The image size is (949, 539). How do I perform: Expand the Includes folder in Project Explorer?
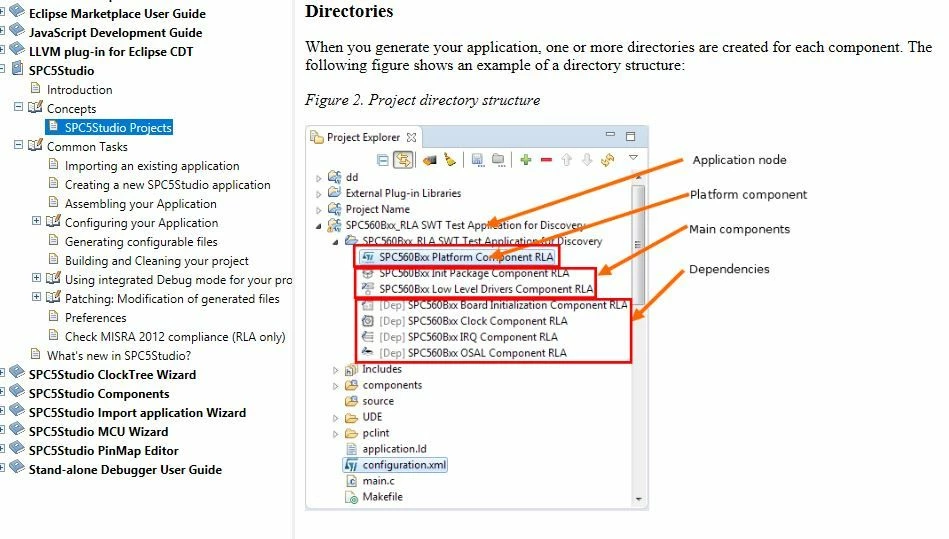tap(335, 370)
